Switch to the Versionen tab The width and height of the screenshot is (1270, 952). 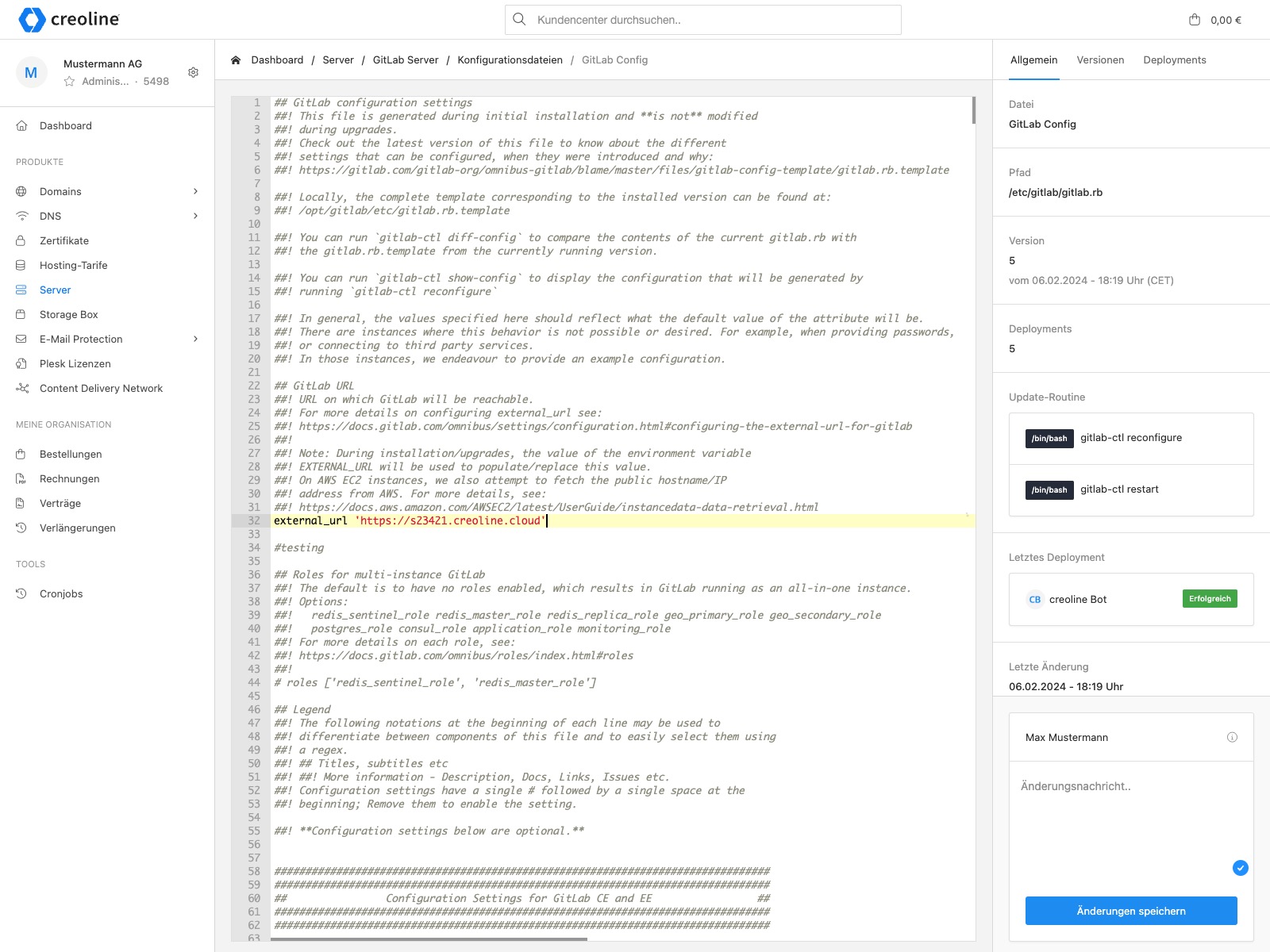click(x=1100, y=59)
